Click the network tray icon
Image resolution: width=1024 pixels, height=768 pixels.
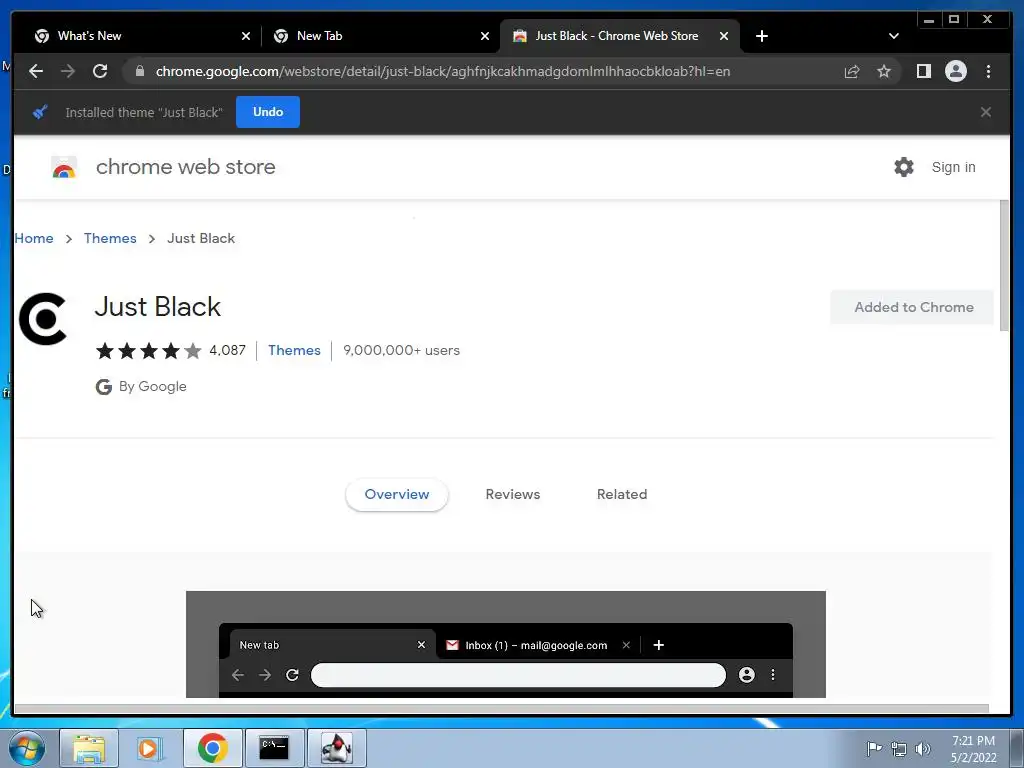tap(899, 749)
